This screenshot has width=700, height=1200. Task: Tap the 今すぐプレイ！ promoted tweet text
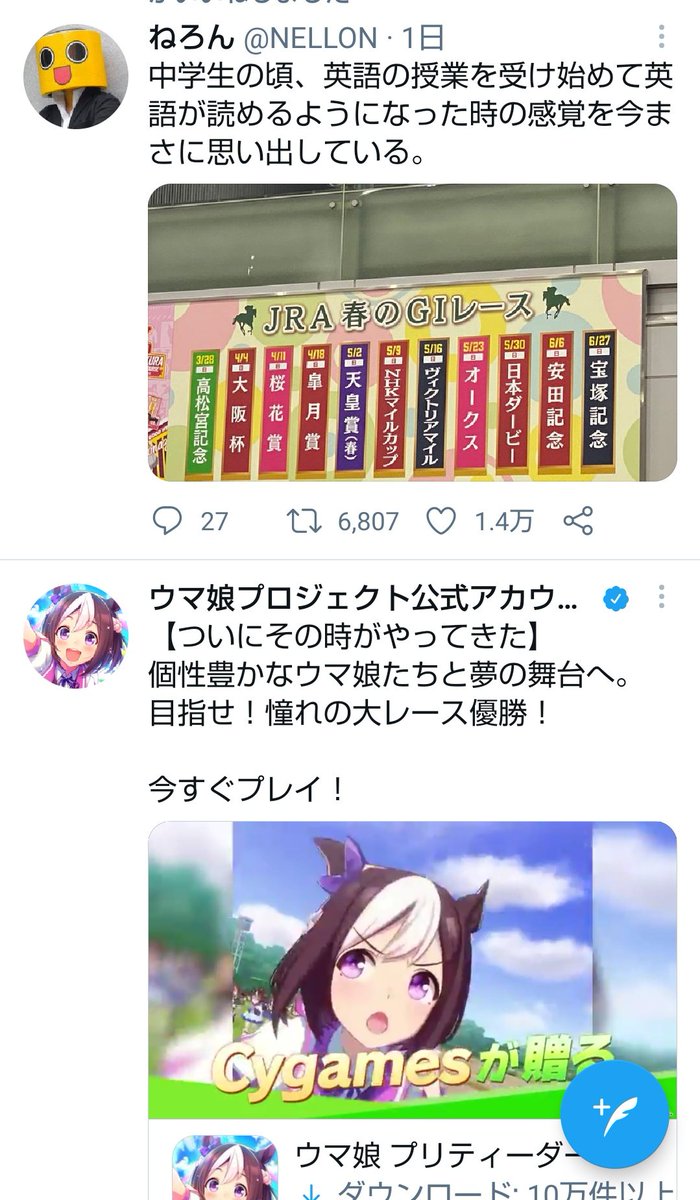click(x=247, y=789)
